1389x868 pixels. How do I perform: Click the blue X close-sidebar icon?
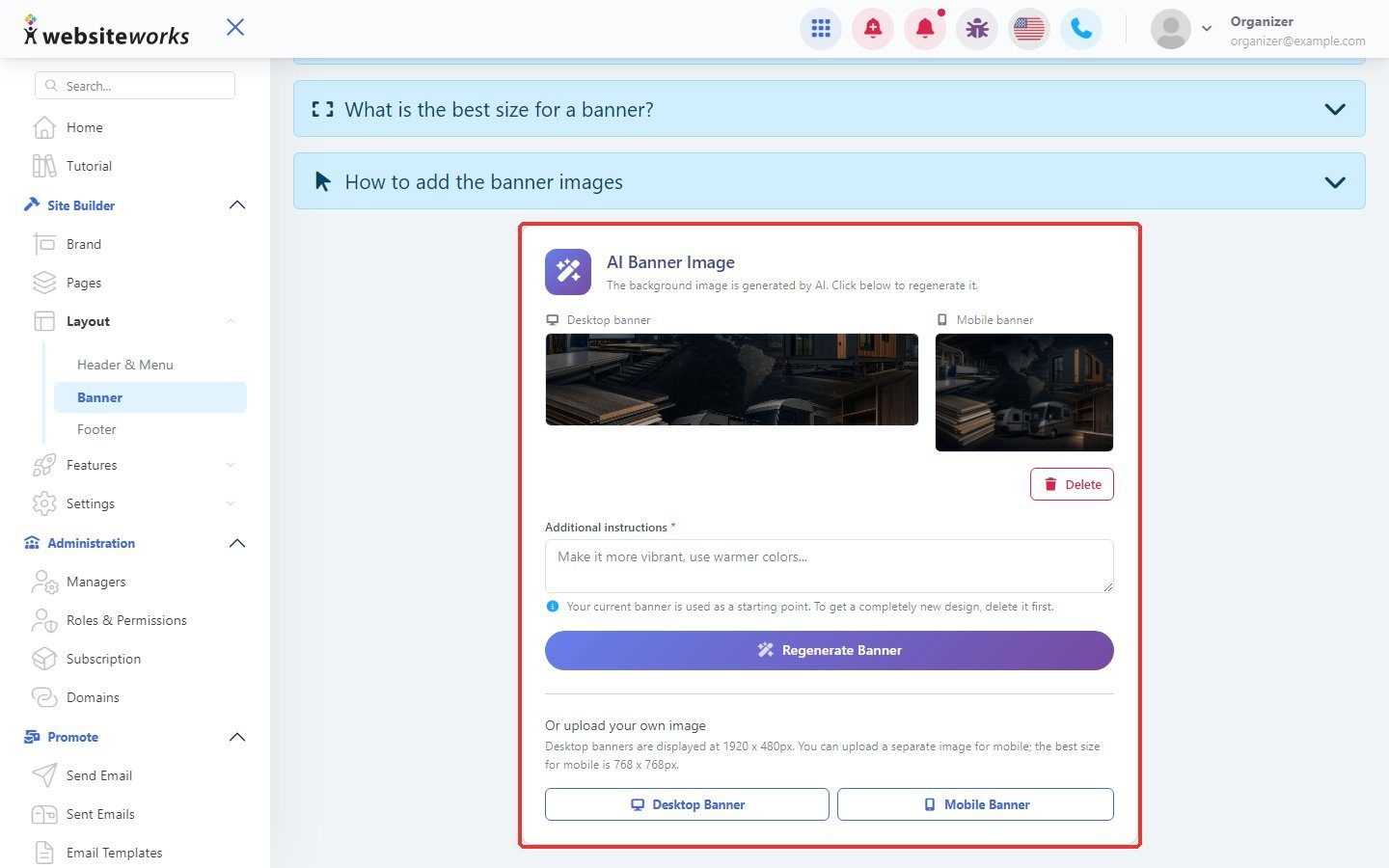click(235, 27)
